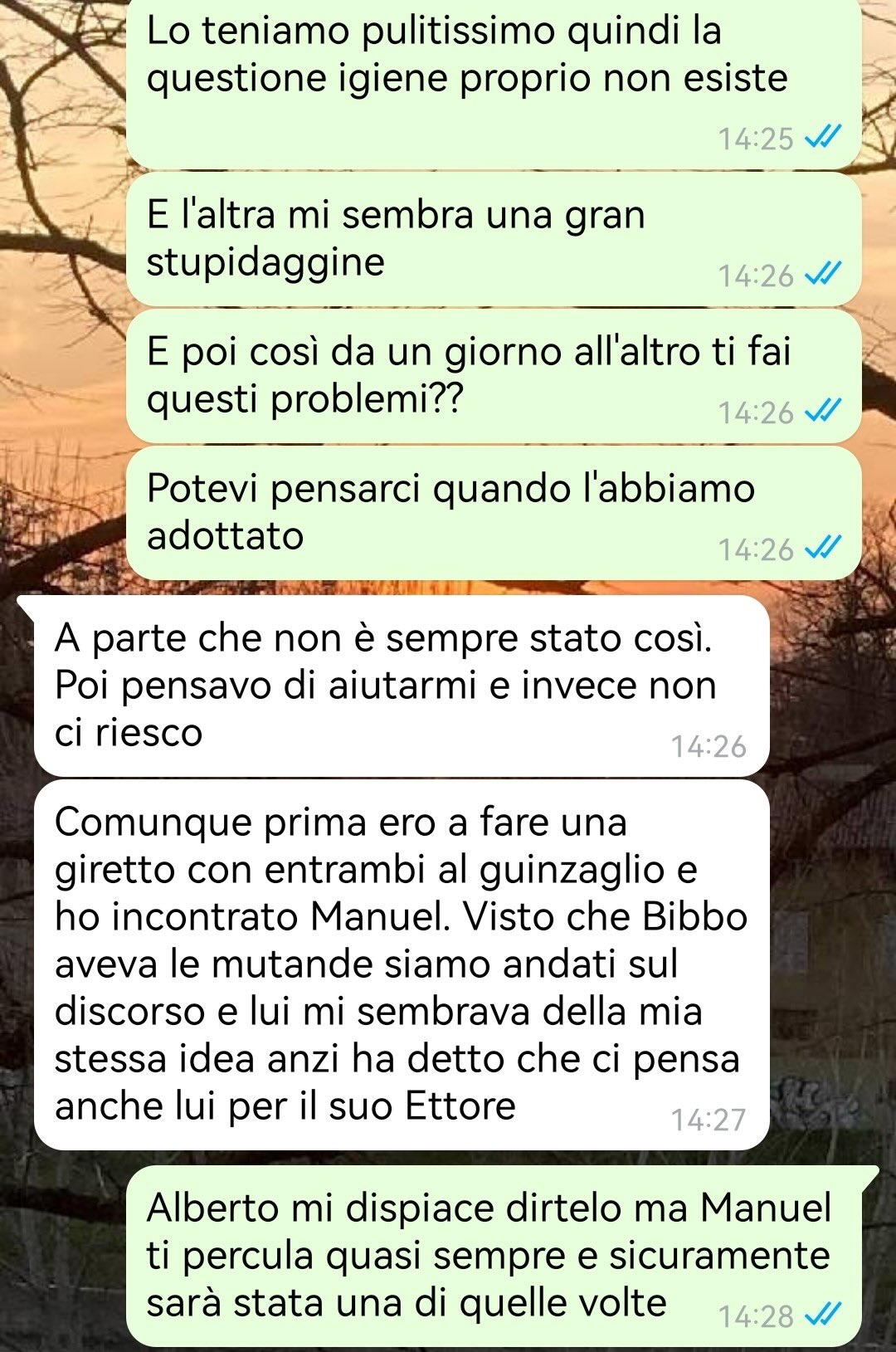The image size is (896, 1352).
Task: Tap read-receipt double check at 14:25
Action: 824,137
